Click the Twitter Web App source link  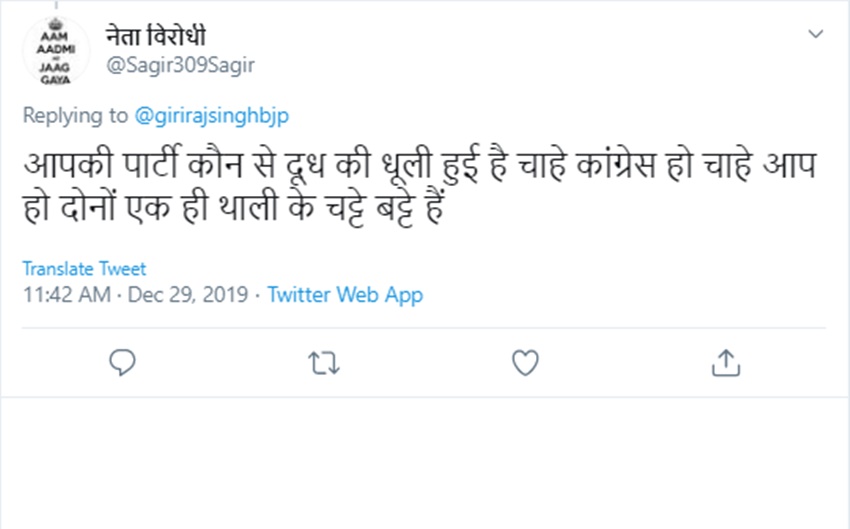click(x=345, y=295)
